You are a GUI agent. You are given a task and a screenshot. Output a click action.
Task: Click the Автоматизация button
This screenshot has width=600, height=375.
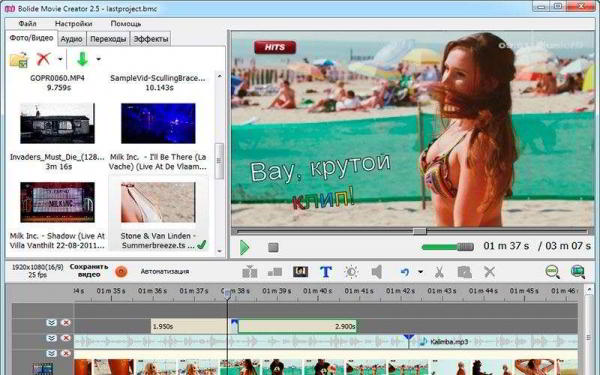pyautogui.click(x=165, y=271)
